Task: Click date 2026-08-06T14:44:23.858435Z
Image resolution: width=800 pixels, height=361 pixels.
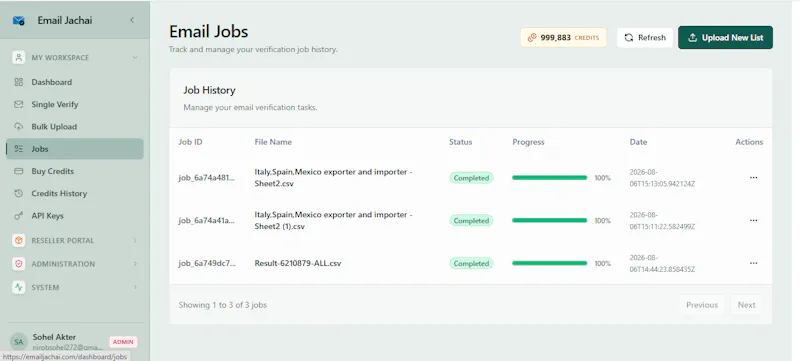Action: [x=662, y=263]
